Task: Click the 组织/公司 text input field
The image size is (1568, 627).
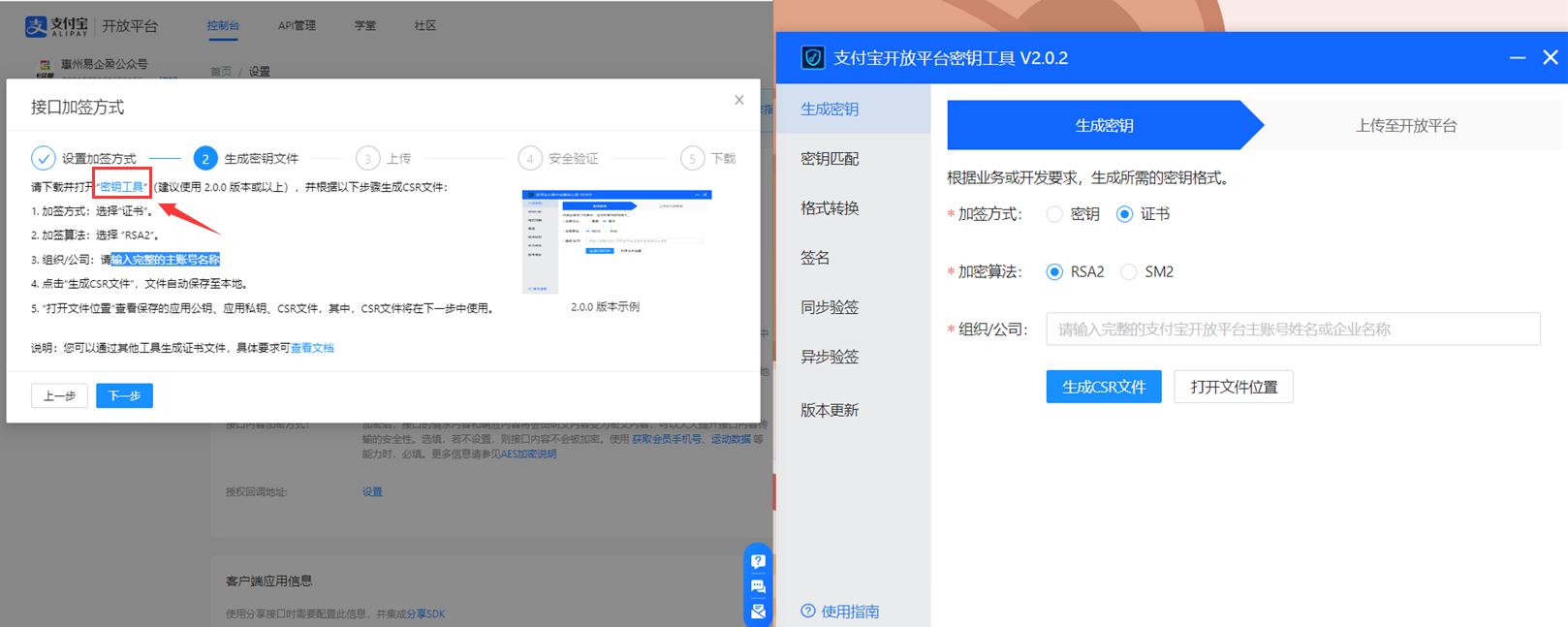Action: coord(1292,329)
